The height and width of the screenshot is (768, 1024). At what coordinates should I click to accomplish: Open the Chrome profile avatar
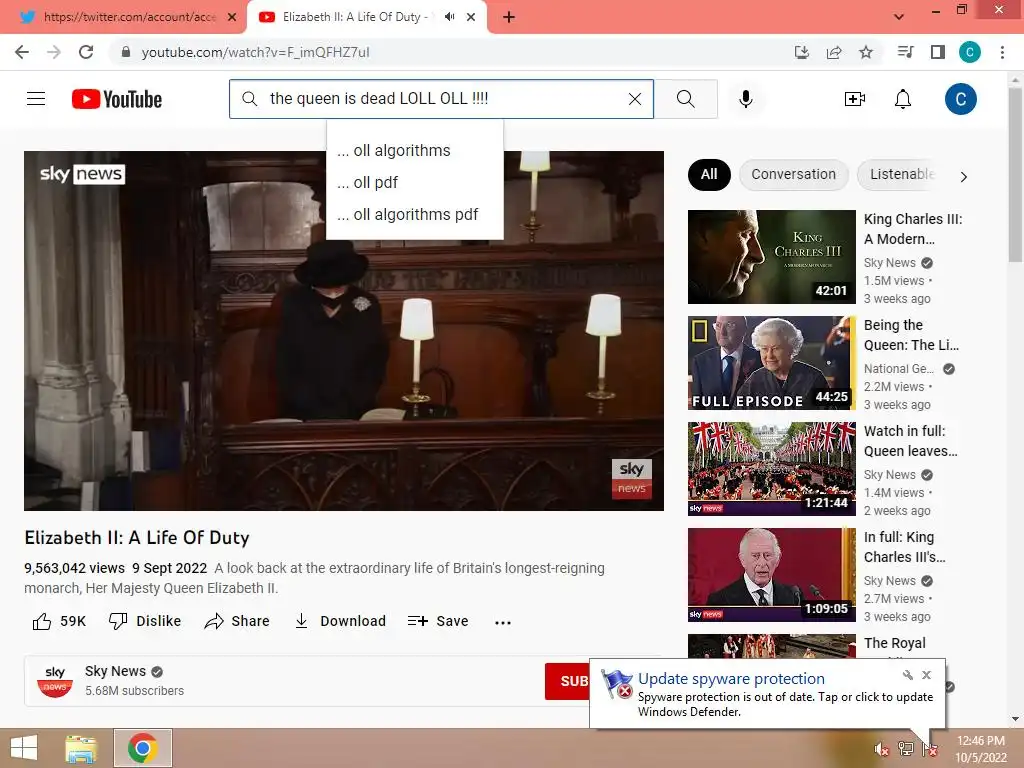(970, 52)
